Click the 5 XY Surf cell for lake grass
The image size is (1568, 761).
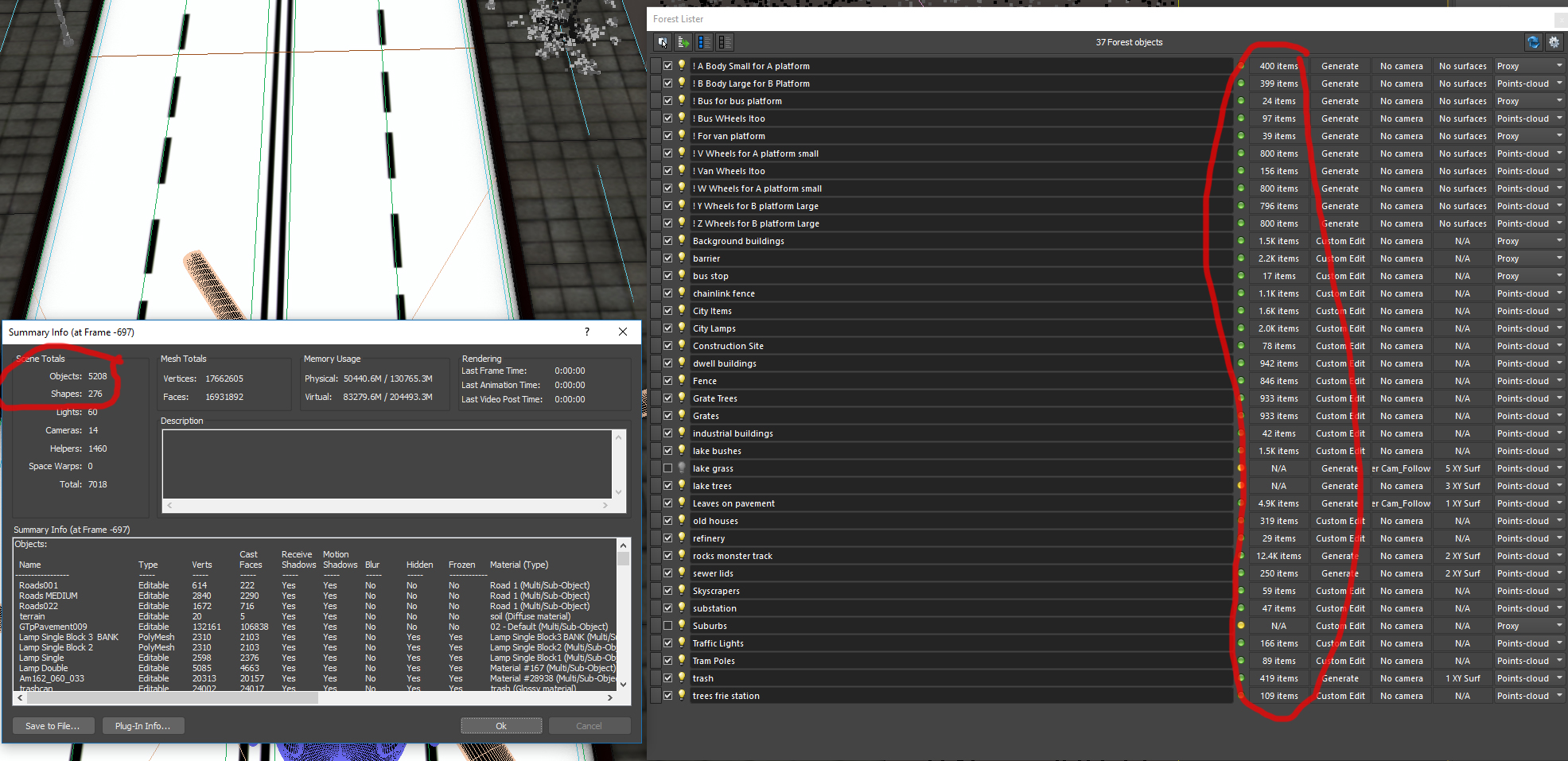pos(1462,468)
